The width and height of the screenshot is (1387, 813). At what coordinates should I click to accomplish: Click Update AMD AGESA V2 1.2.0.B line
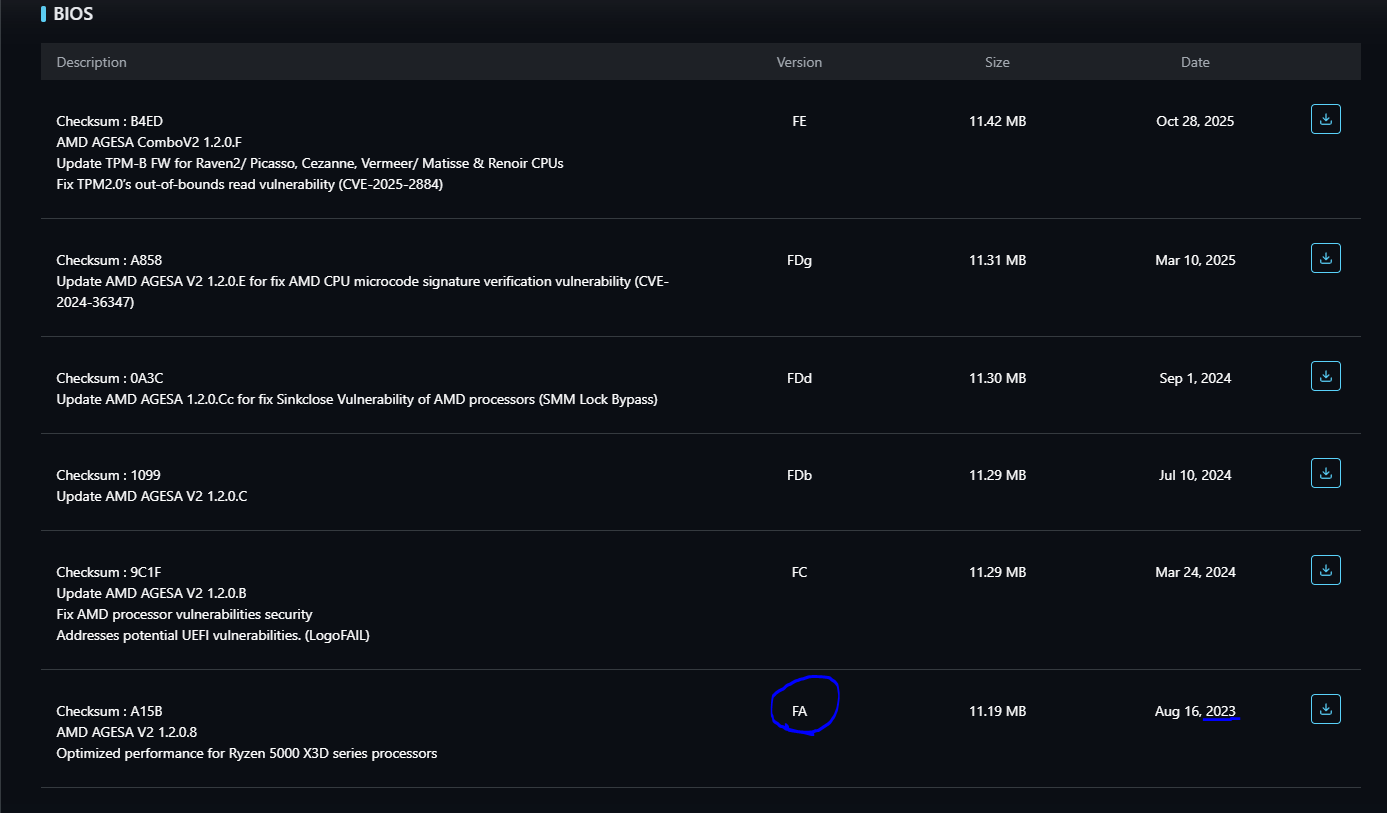(x=151, y=593)
